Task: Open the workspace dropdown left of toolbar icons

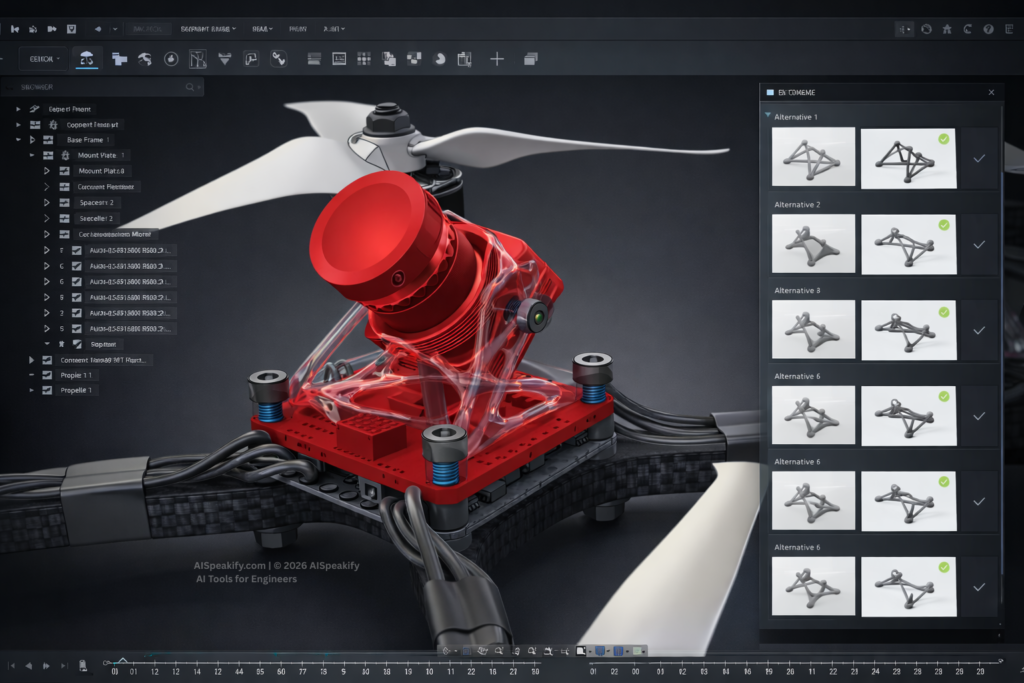Action: point(45,59)
